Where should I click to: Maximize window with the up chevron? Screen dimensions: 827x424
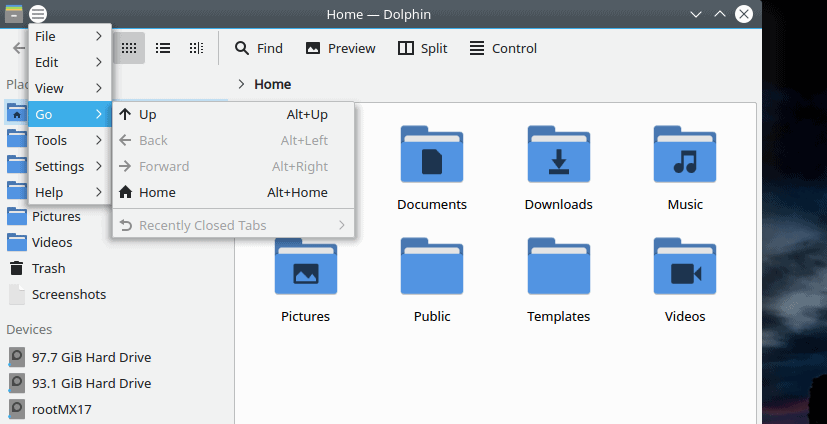[x=720, y=14]
